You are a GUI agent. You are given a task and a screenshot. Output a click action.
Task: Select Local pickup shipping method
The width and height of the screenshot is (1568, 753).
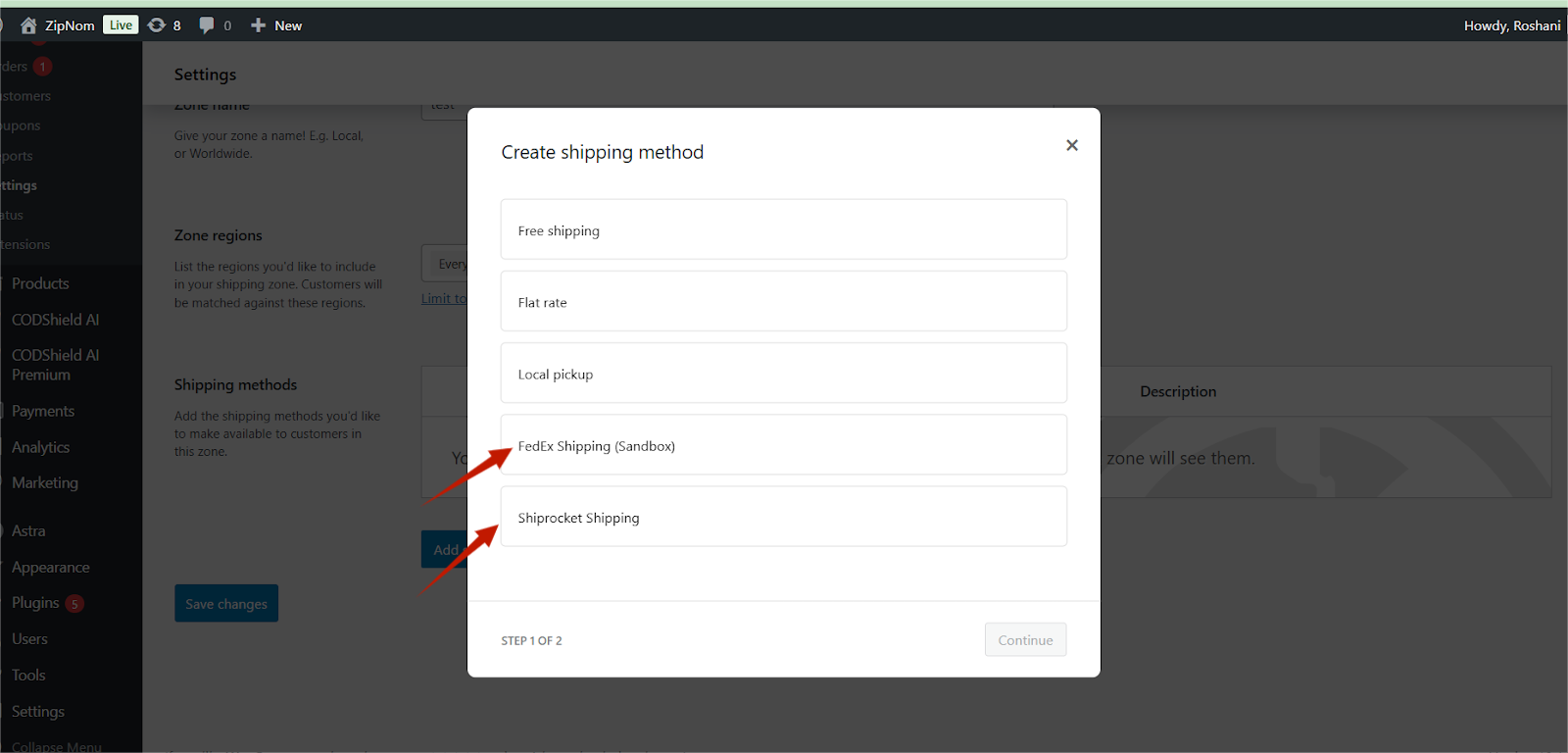pos(783,374)
